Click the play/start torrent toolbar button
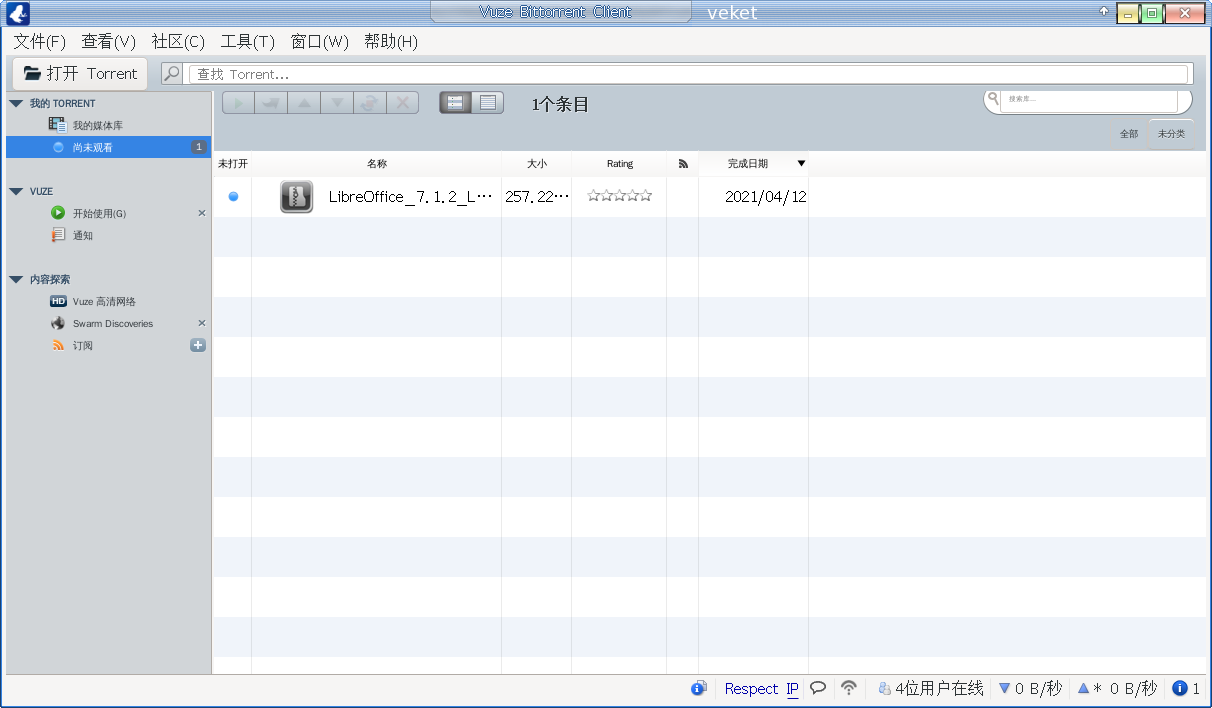Screen dimensions: 1212x708 [238, 103]
